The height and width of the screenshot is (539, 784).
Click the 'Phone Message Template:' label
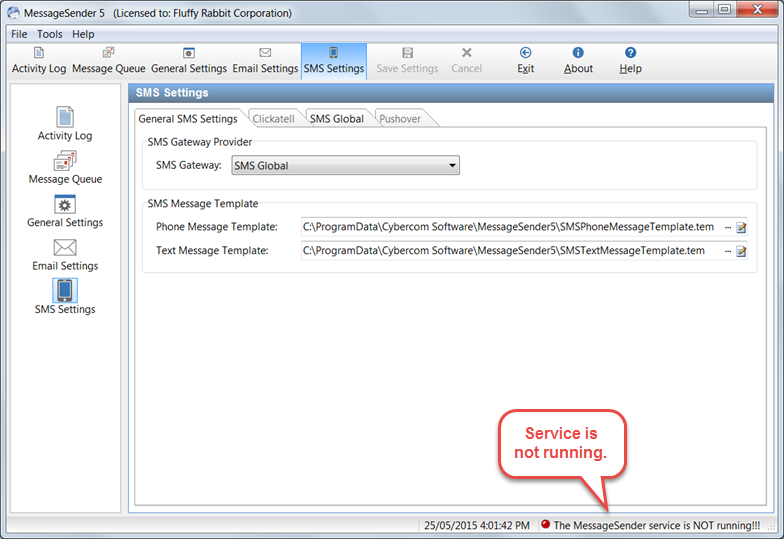click(216, 227)
